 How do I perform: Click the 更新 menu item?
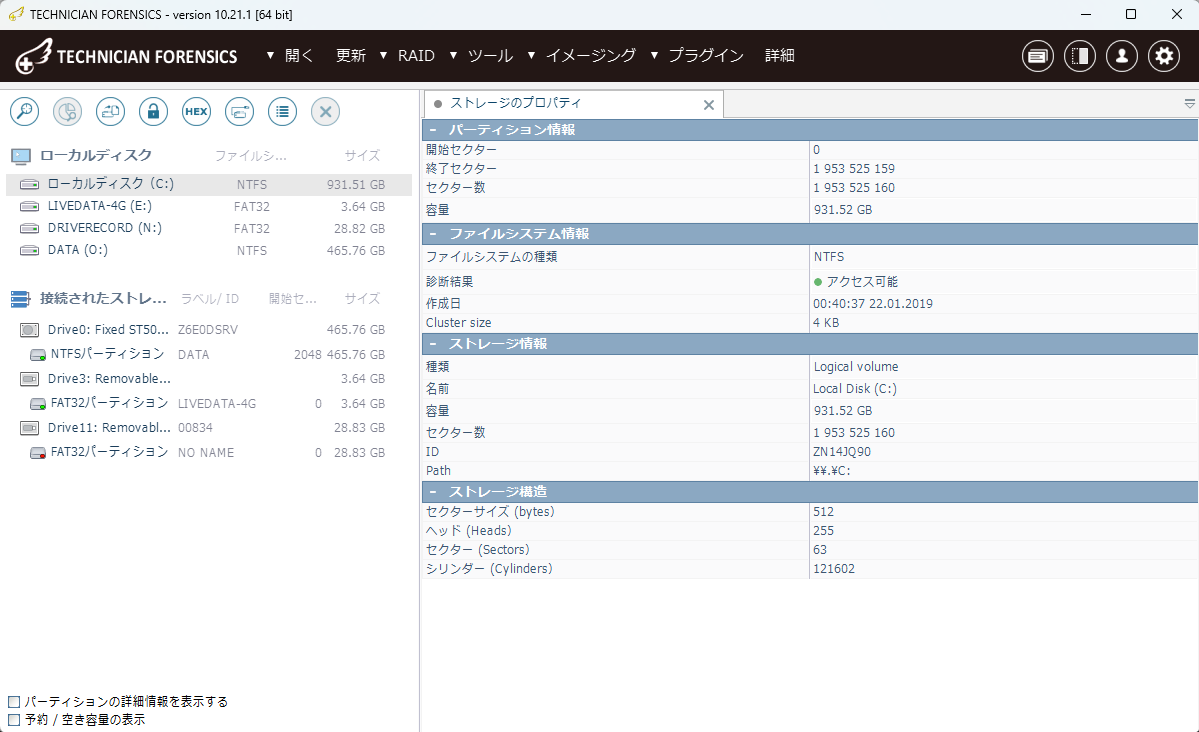[351, 56]
